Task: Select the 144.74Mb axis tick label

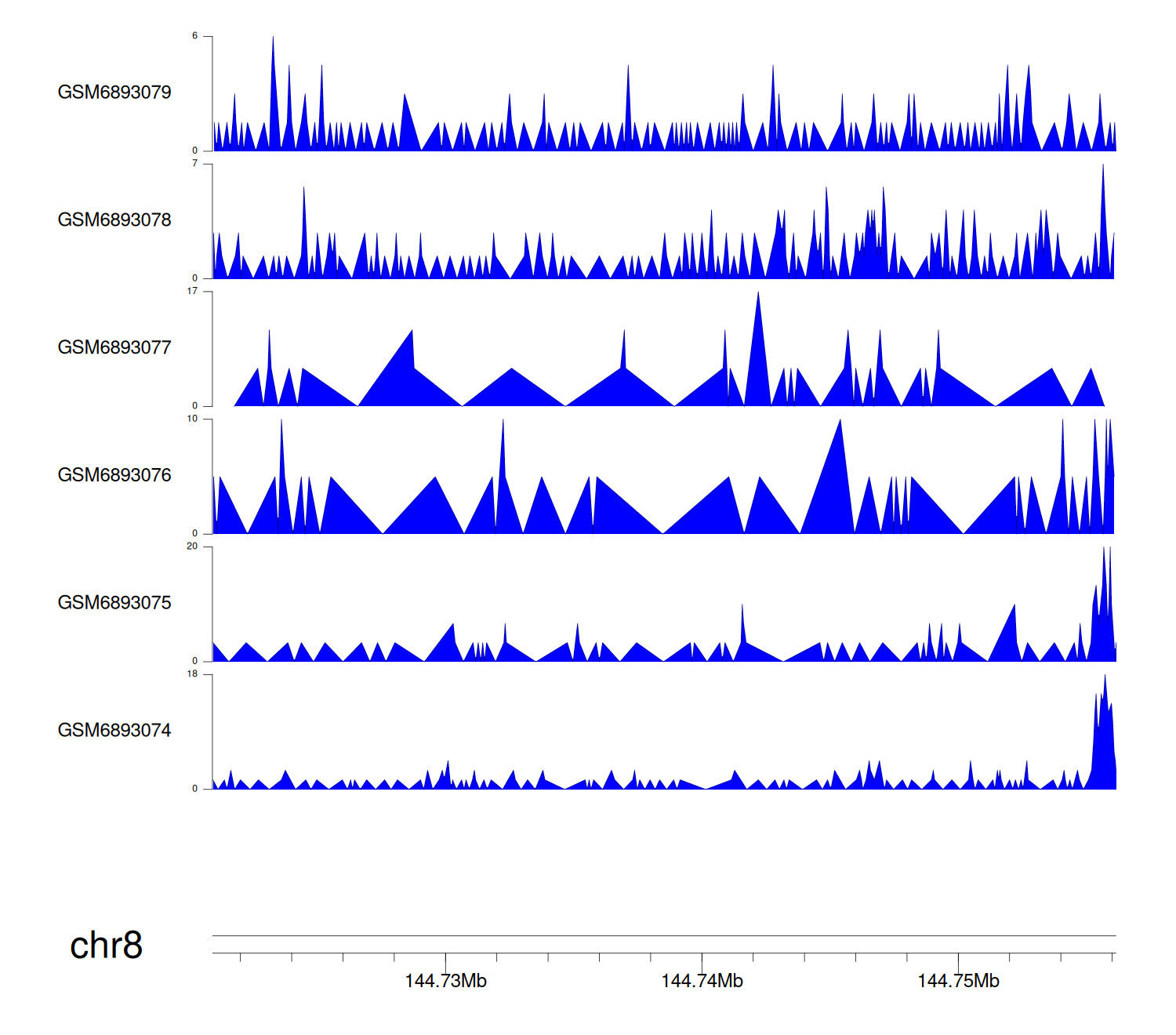Action: click(x=702, y=982)
